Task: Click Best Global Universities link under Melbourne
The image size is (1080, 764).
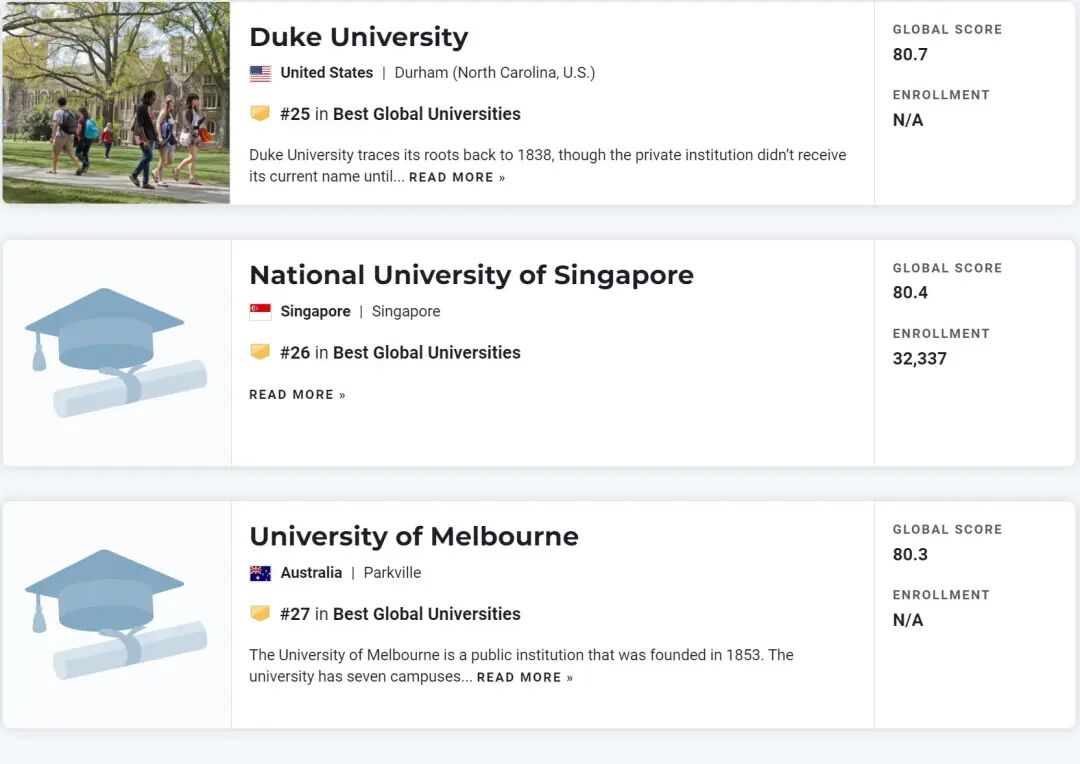Action: coord(426,614)
